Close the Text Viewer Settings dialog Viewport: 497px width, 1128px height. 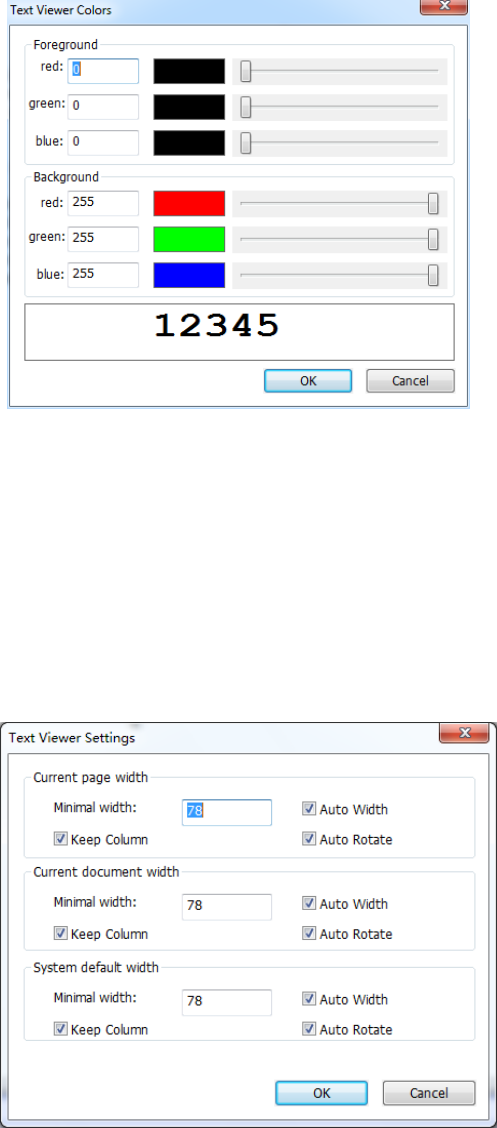(x=465, y=734)
